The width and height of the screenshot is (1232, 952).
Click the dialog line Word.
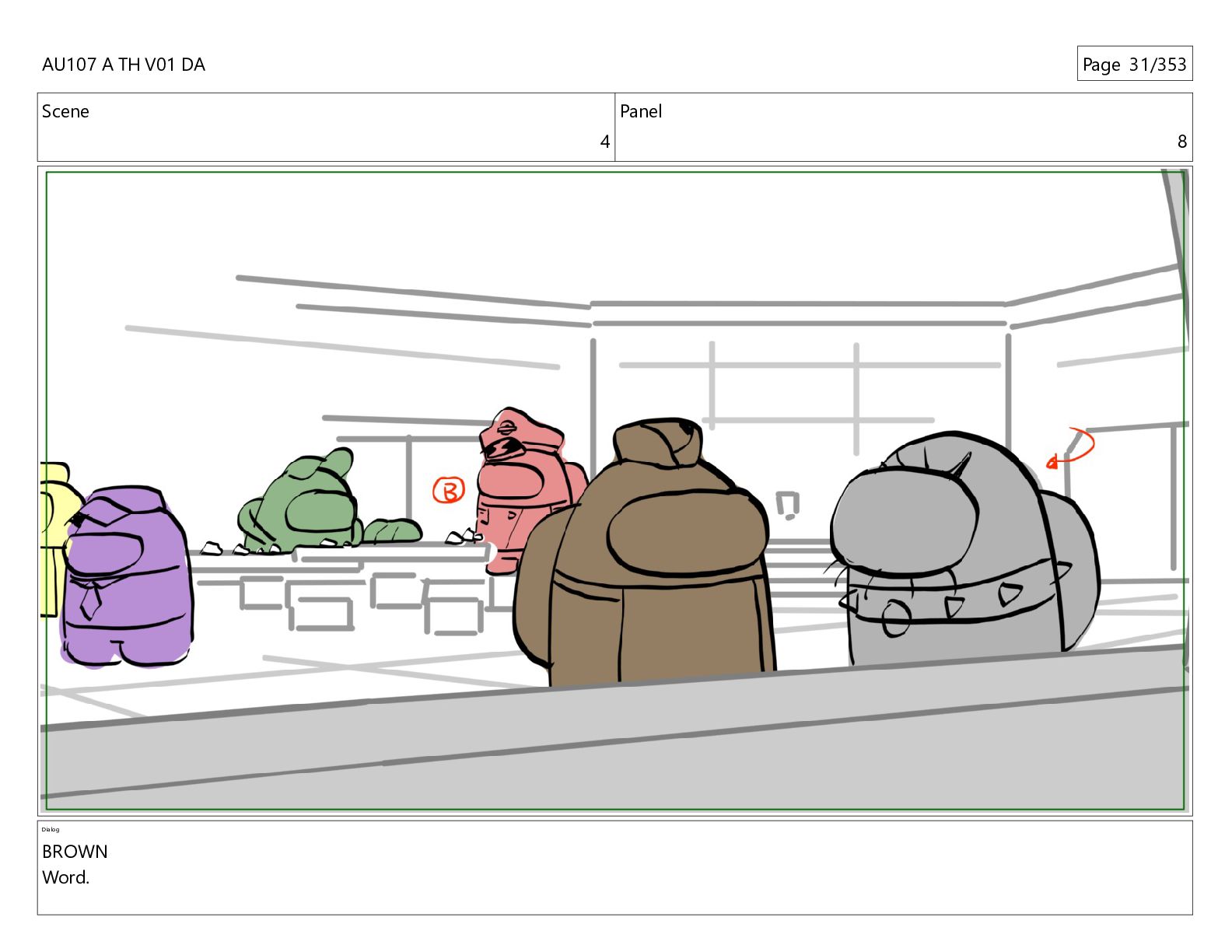pos(66,877)
